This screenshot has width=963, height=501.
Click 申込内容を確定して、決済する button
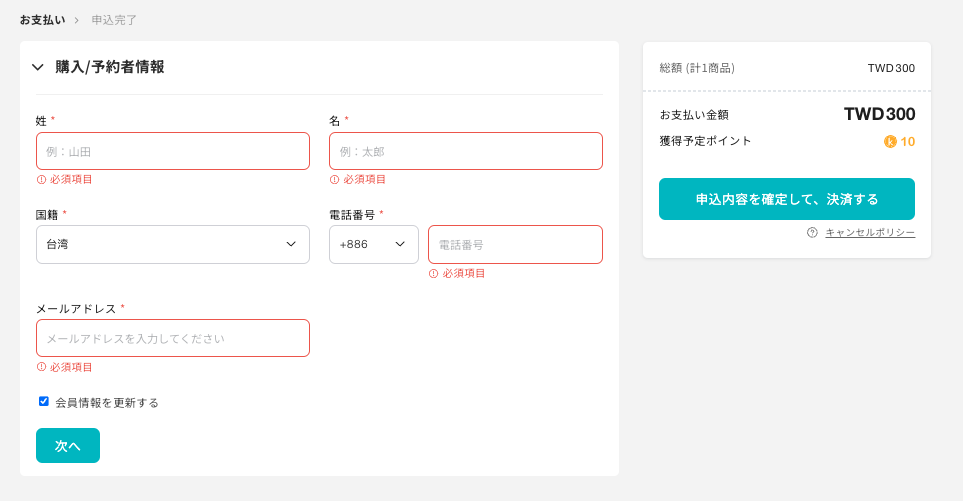787,199
